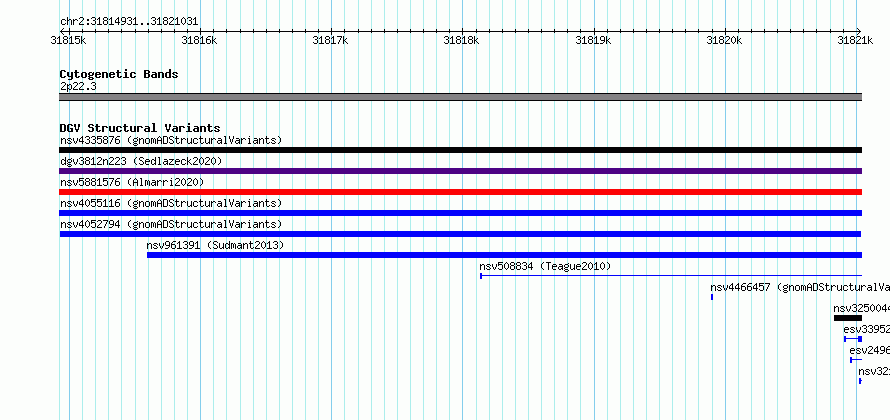Click the 31821k ruler tick label
The image size is (890, 420).
coord(855,40)
